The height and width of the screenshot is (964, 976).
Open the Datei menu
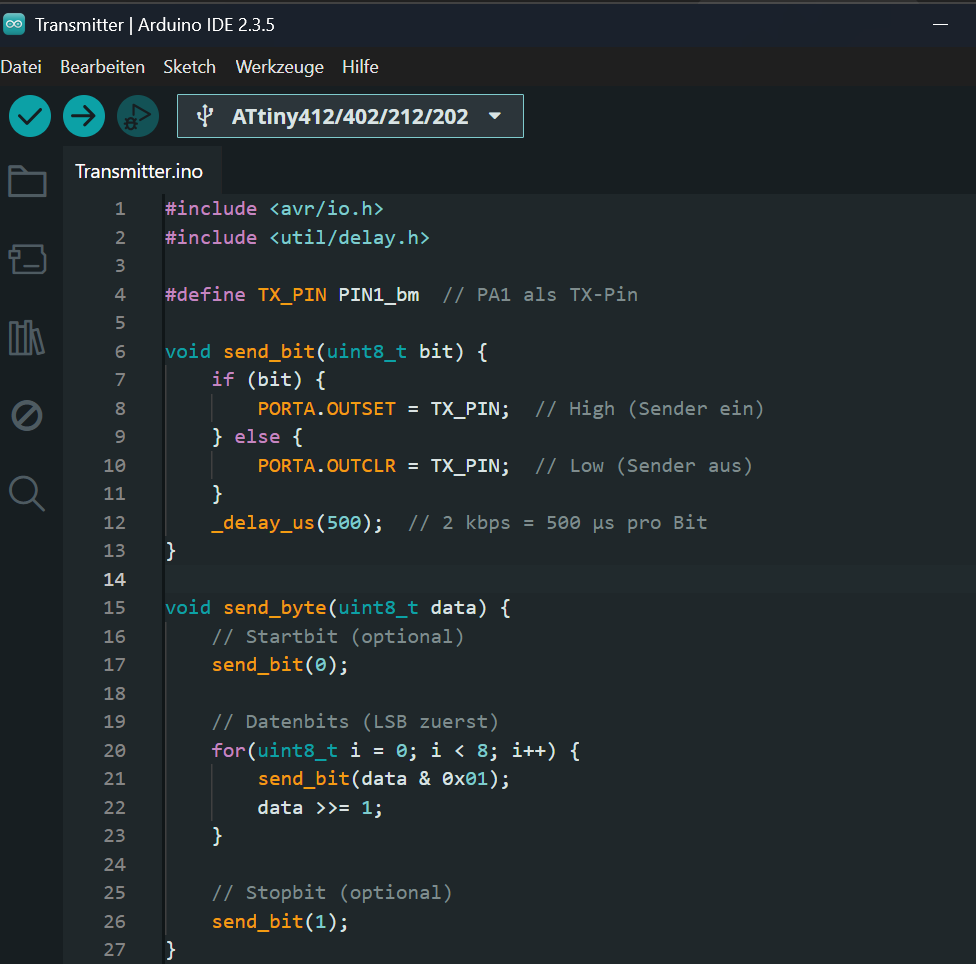(21, 67)
